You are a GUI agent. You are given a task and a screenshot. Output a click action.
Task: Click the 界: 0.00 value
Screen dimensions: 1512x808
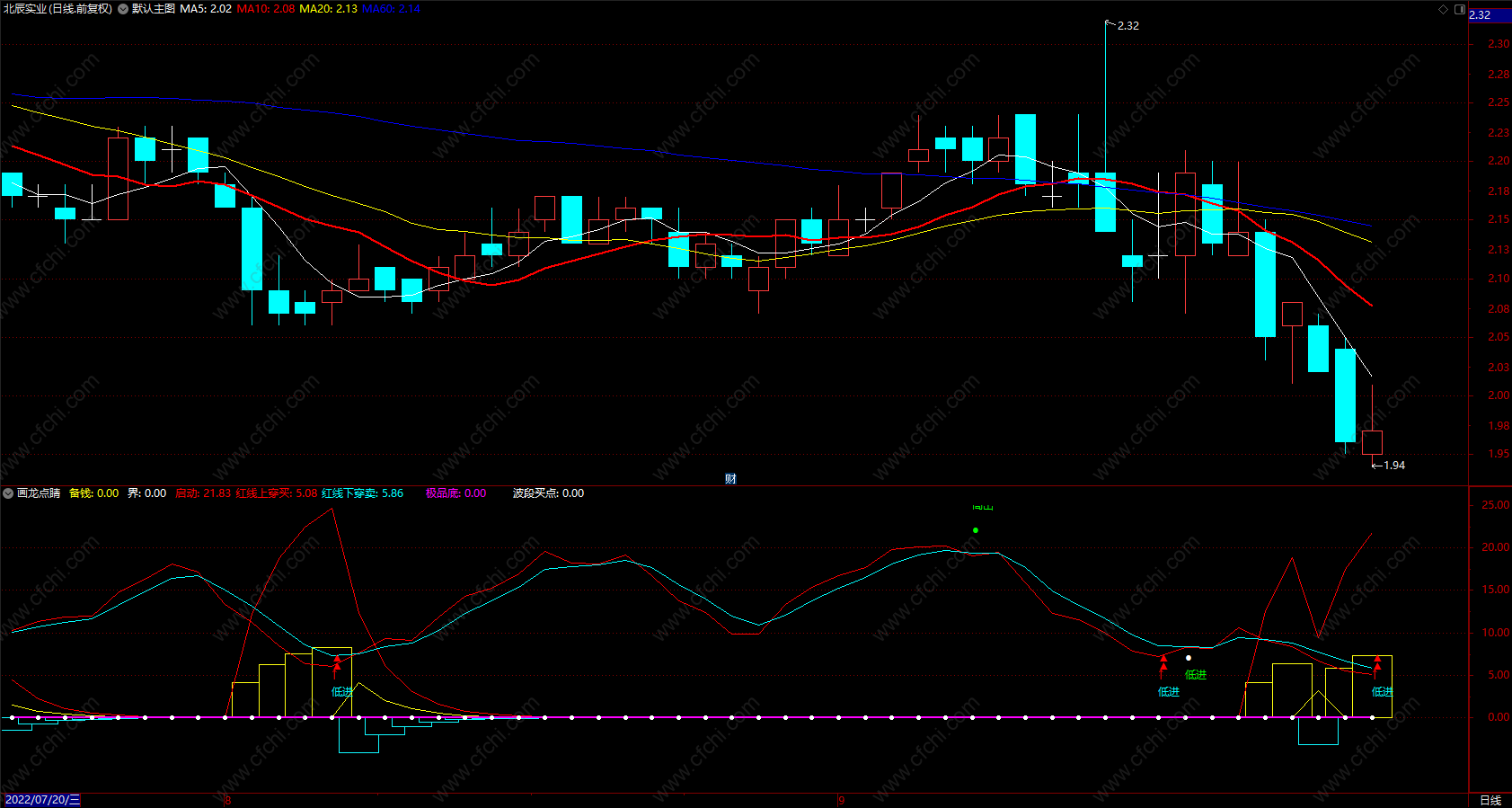click(x=146, y=493)
